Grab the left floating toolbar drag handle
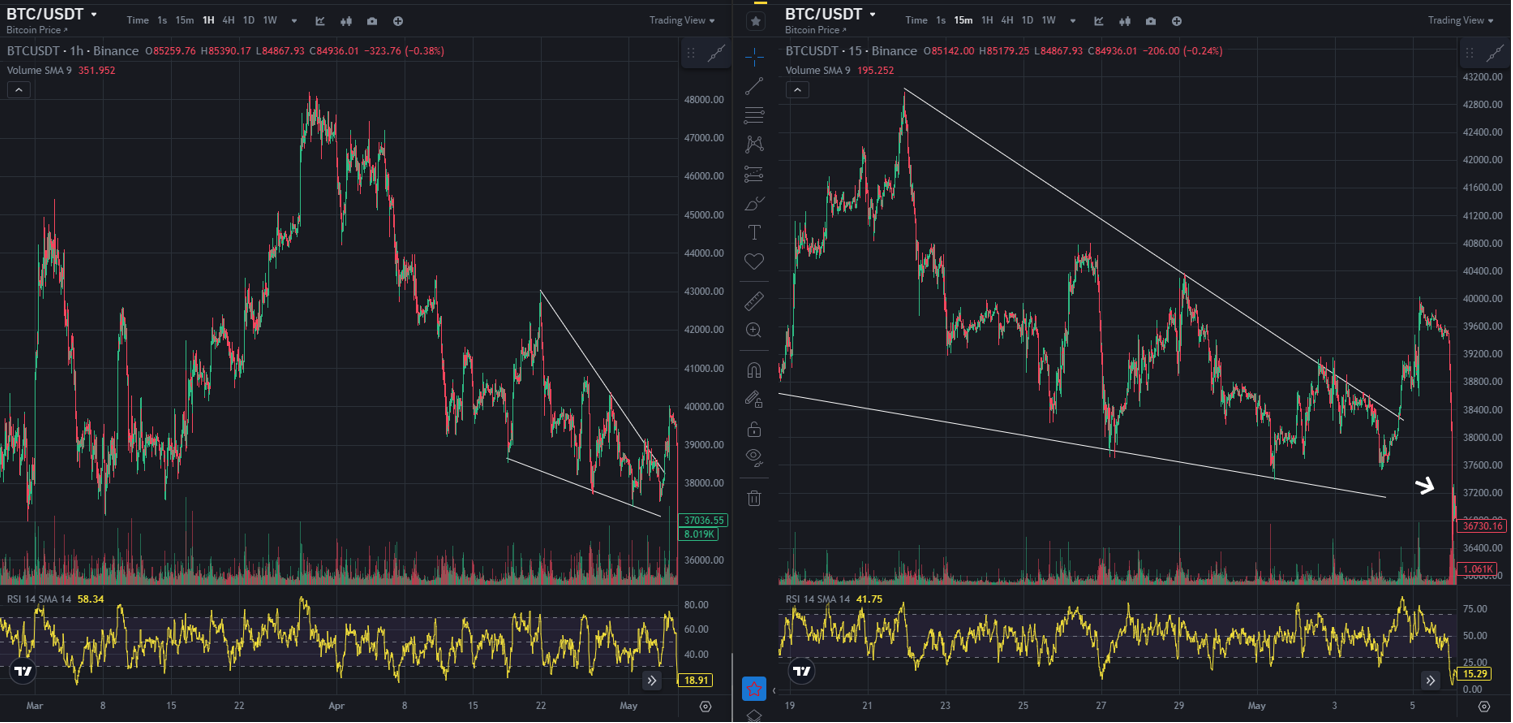This screenshot has height=723, width=1513. 692,54
